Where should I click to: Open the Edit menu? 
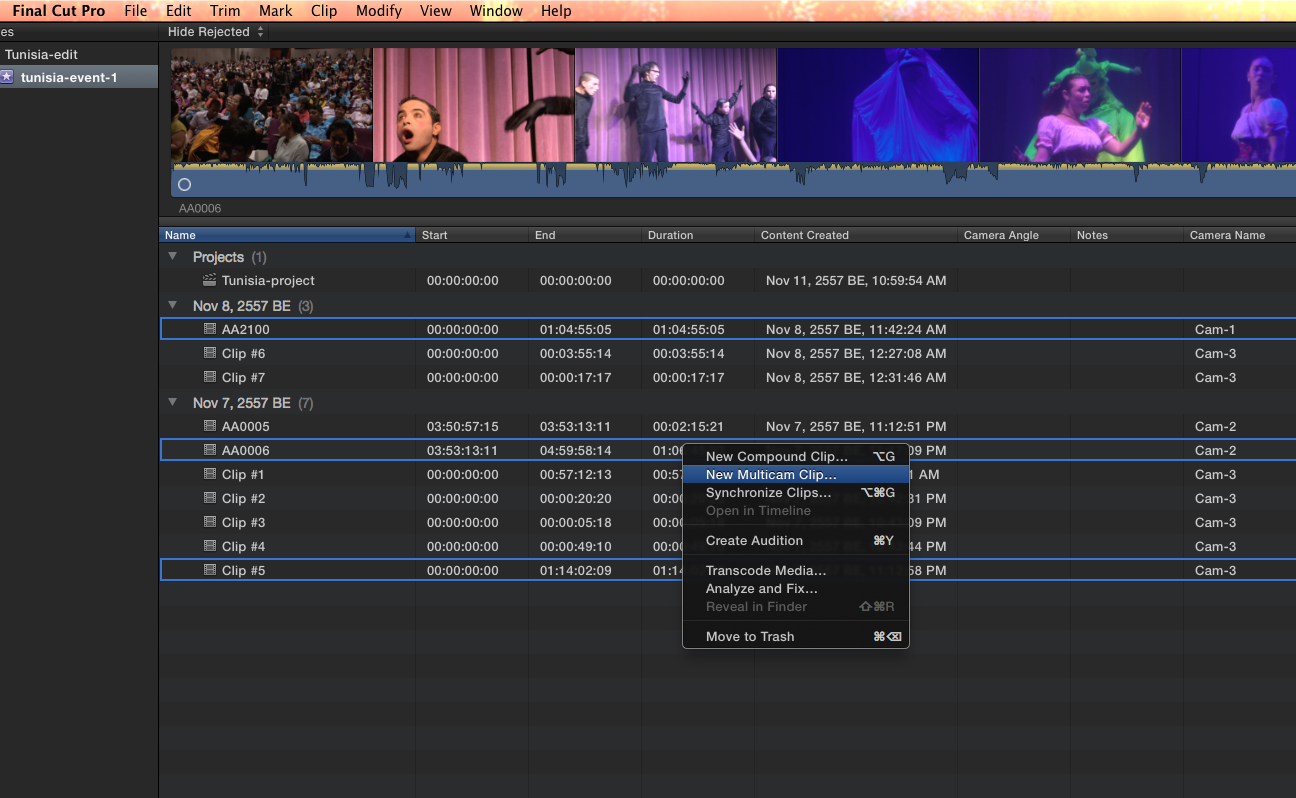[x=179, y=11]
